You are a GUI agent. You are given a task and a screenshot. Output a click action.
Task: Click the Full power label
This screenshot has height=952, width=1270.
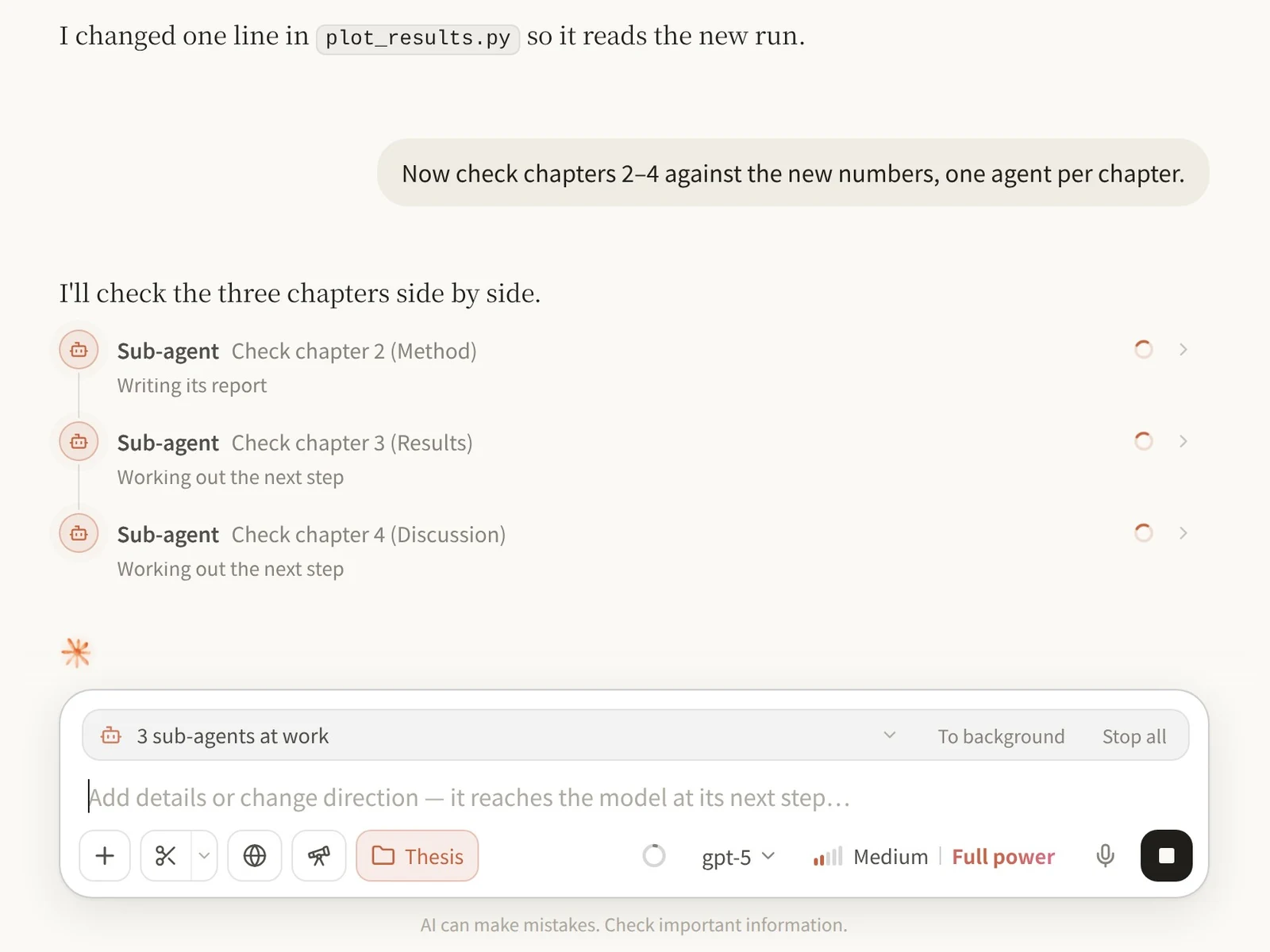[1003, 857]
